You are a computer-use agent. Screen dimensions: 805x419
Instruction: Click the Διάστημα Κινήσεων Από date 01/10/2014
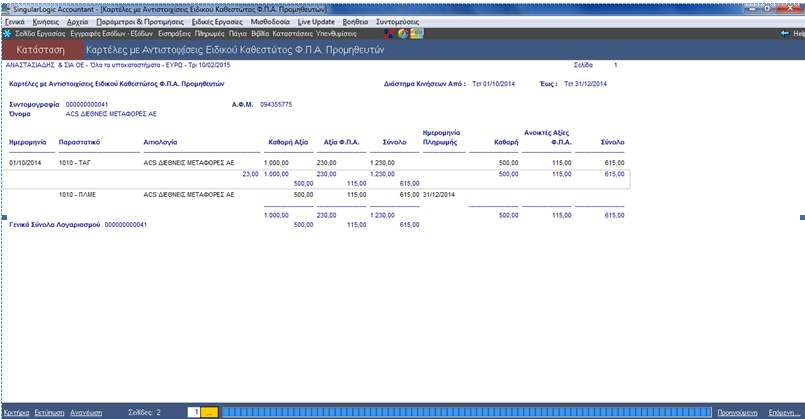coord(493,84)
